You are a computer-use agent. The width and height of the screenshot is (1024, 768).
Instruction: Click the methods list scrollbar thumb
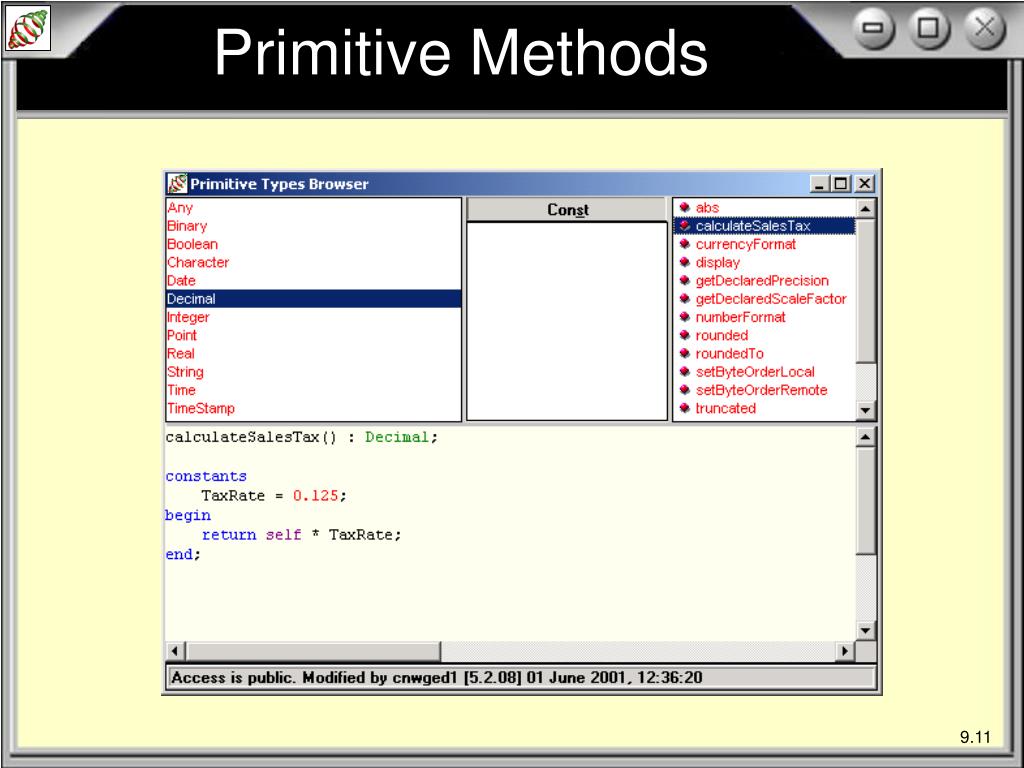pos(865,291)
